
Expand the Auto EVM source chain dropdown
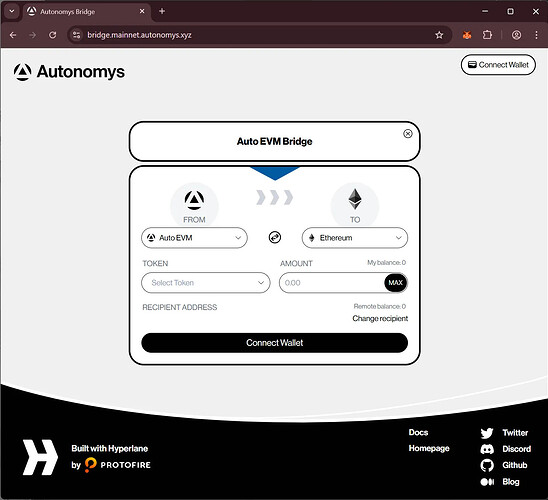(194, 238)
